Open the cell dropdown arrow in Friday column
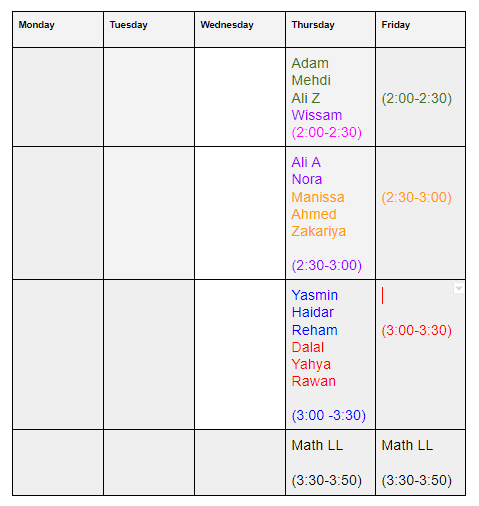479x506 pixels. pyautogui.click(x=459, y=288)
